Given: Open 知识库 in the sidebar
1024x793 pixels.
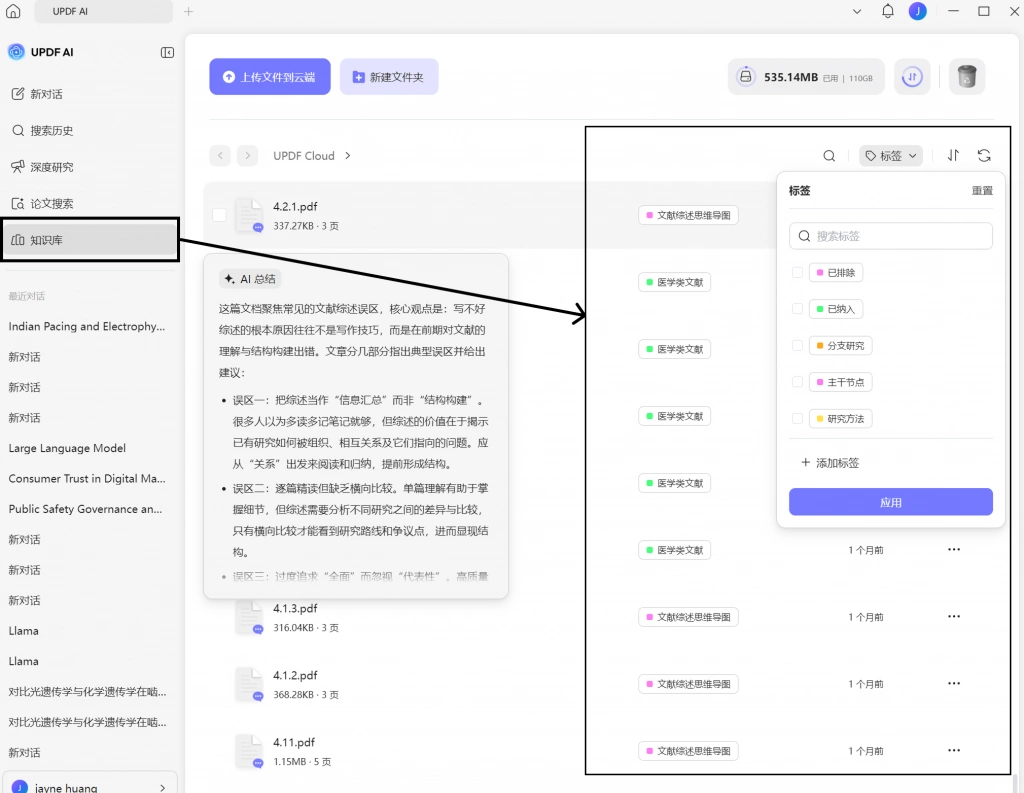Looking at the screenshot, I should pyautogui.click(x=90, y=240).
